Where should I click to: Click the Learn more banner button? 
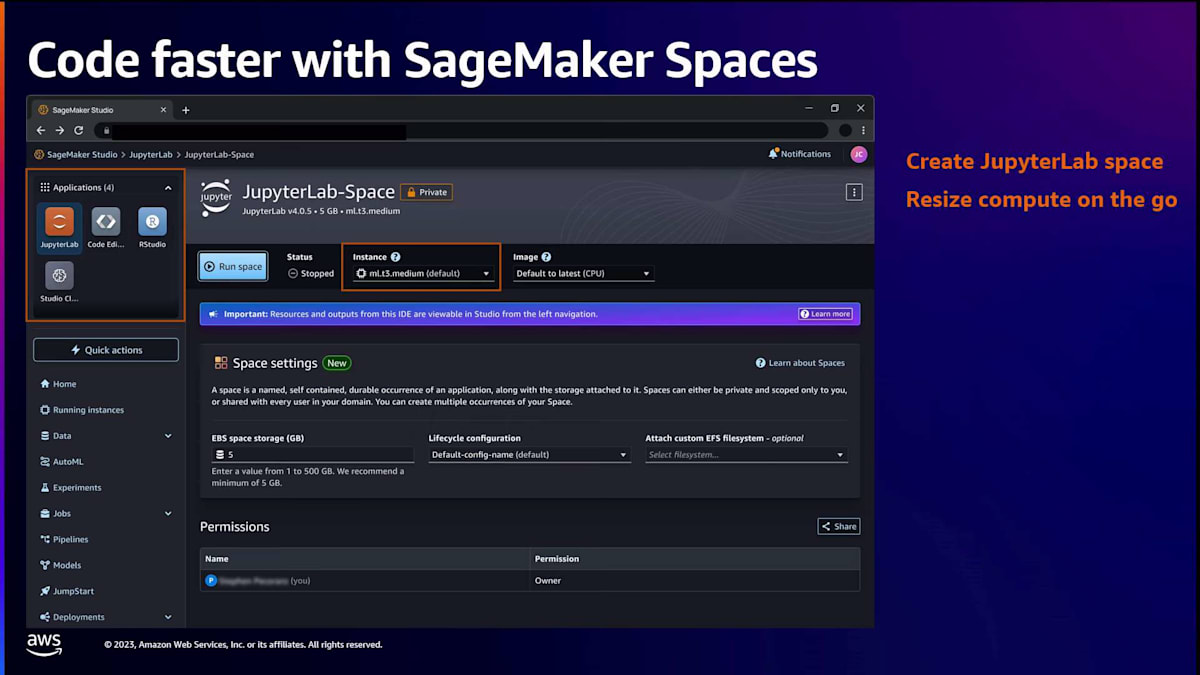pyautogui.click(x=826, y=314)
